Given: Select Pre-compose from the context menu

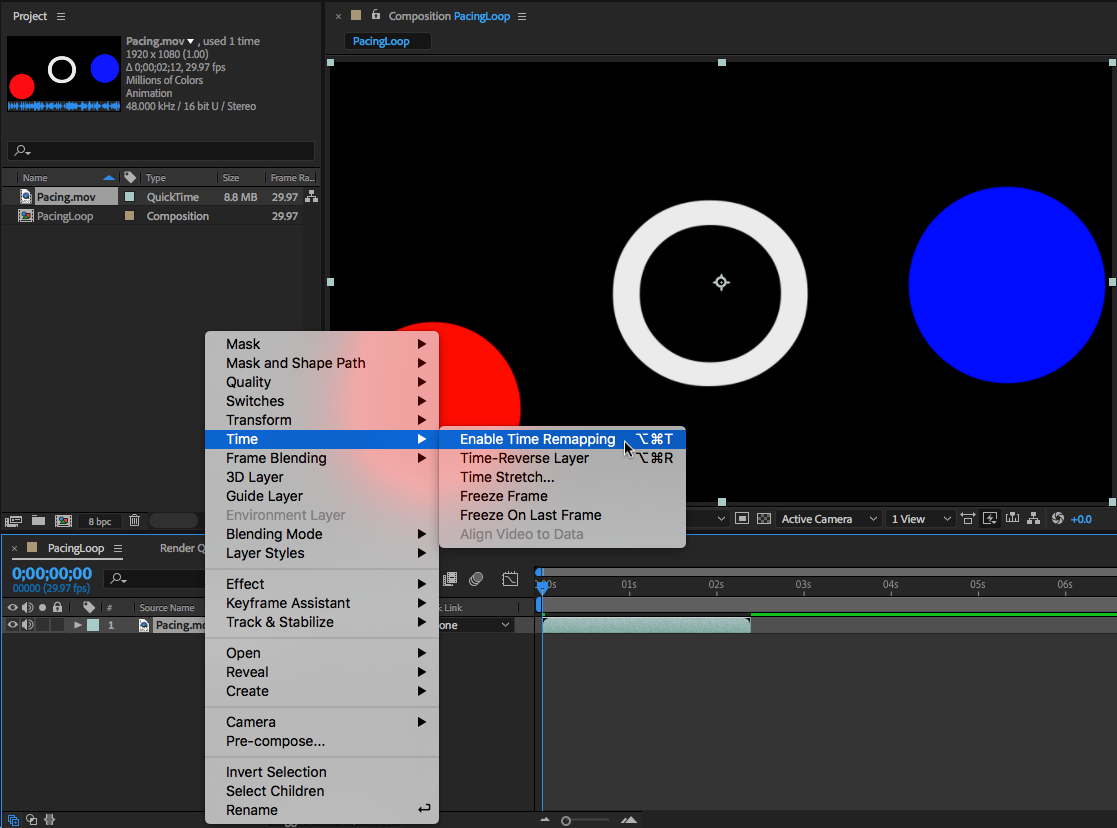Looking at the screenshot, I should tap(275, 741).
